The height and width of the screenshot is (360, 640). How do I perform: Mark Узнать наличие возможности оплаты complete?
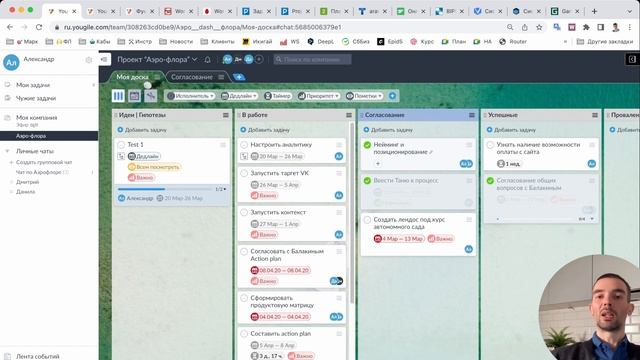(x=490, y=145)
